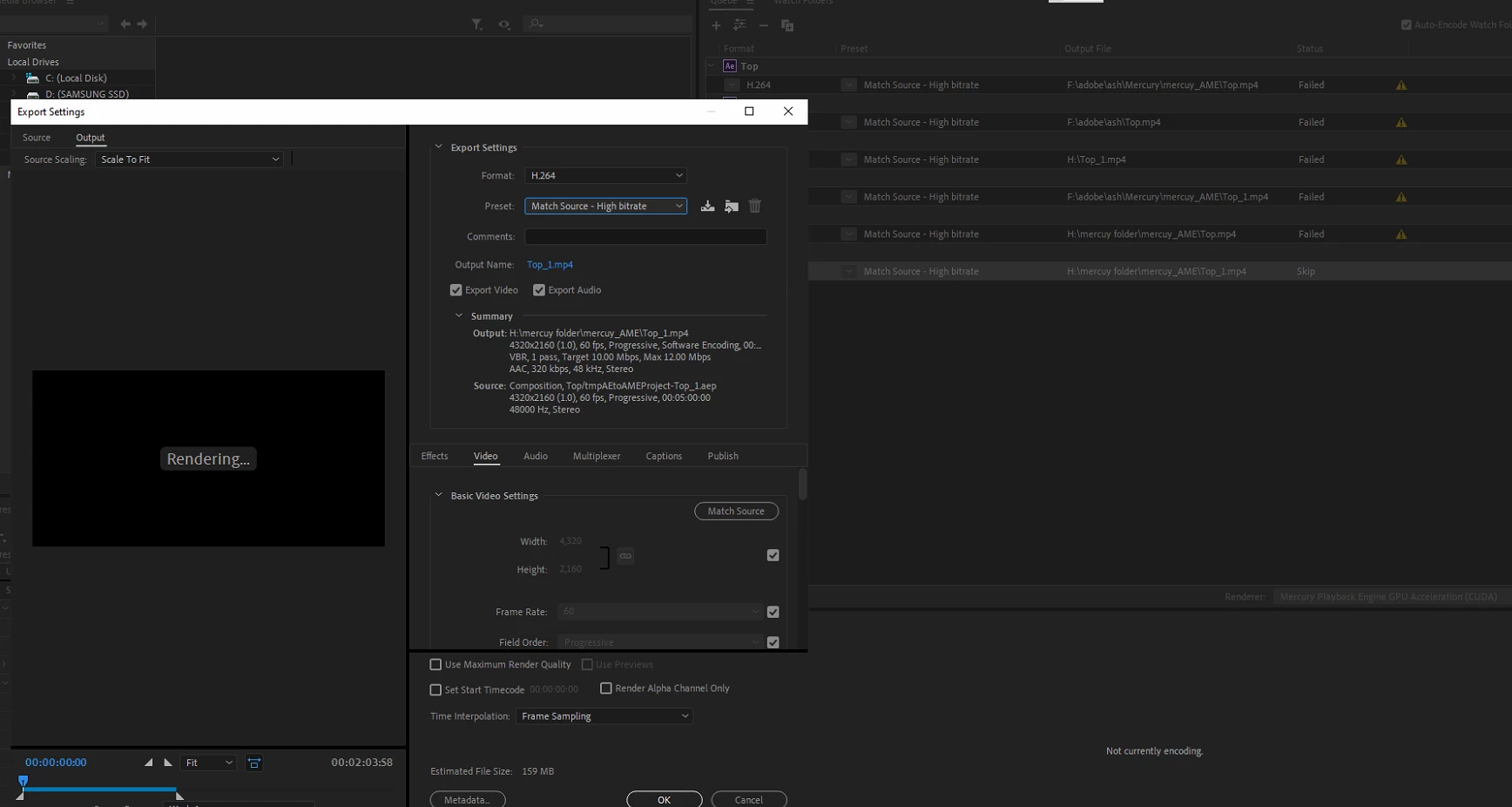Collapse the Export Settings section
The image size is (1512, 807).
[x=438, y=147]
